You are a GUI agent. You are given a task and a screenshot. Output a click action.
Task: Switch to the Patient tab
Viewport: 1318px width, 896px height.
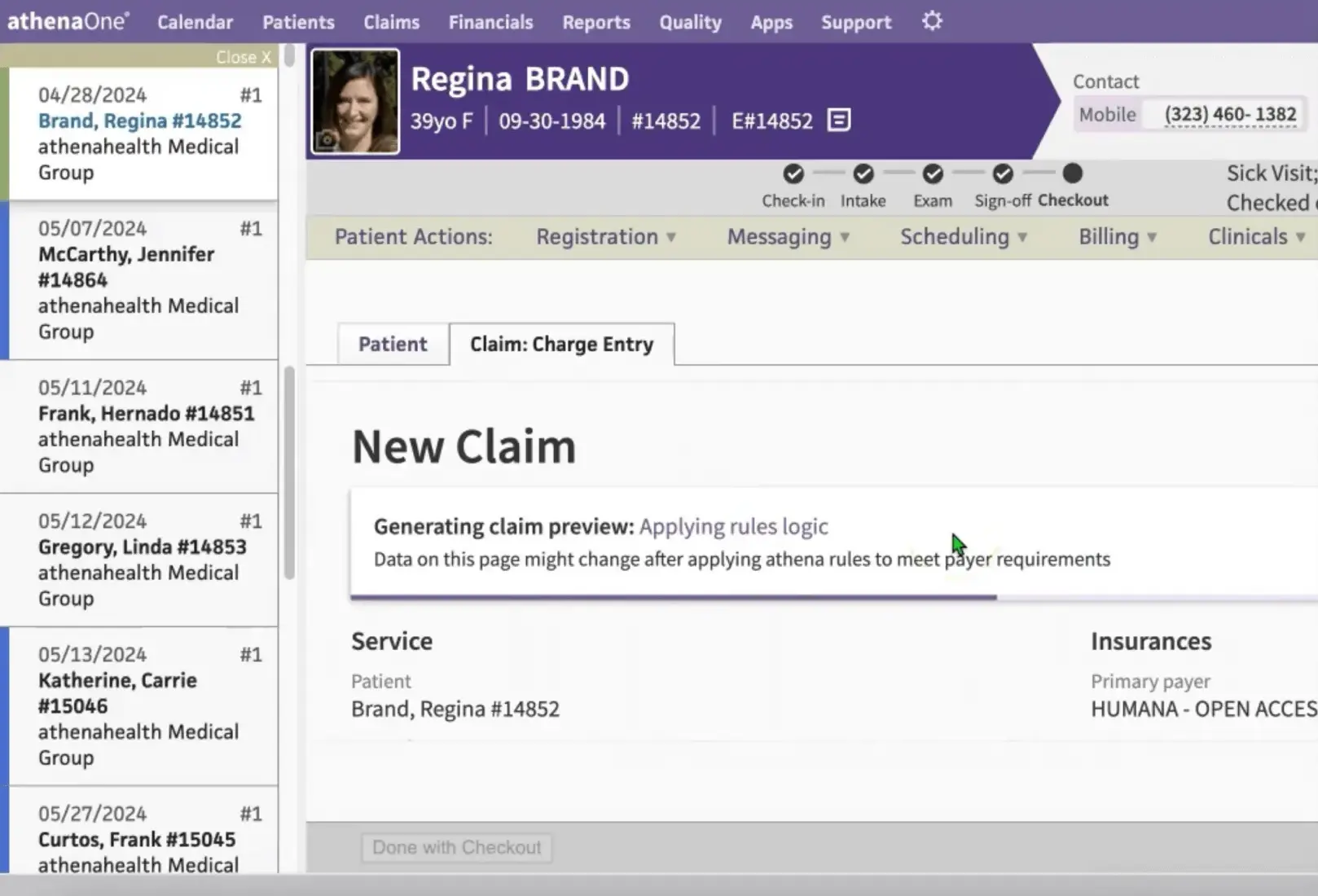[393, 345]
